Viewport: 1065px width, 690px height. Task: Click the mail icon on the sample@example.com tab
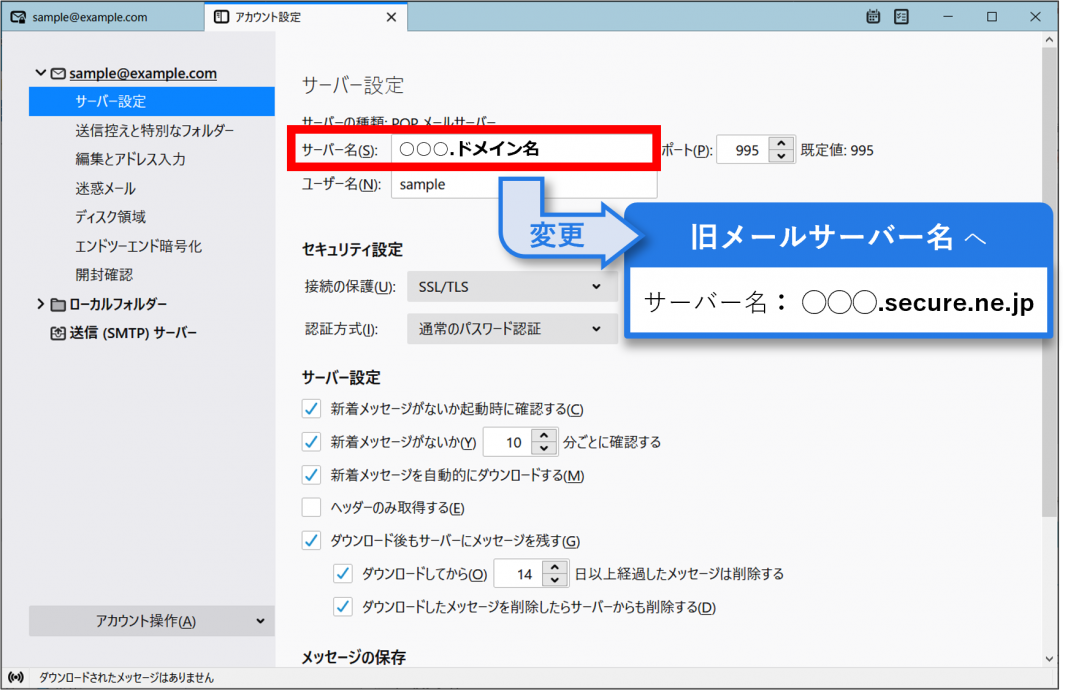(17, 17)
